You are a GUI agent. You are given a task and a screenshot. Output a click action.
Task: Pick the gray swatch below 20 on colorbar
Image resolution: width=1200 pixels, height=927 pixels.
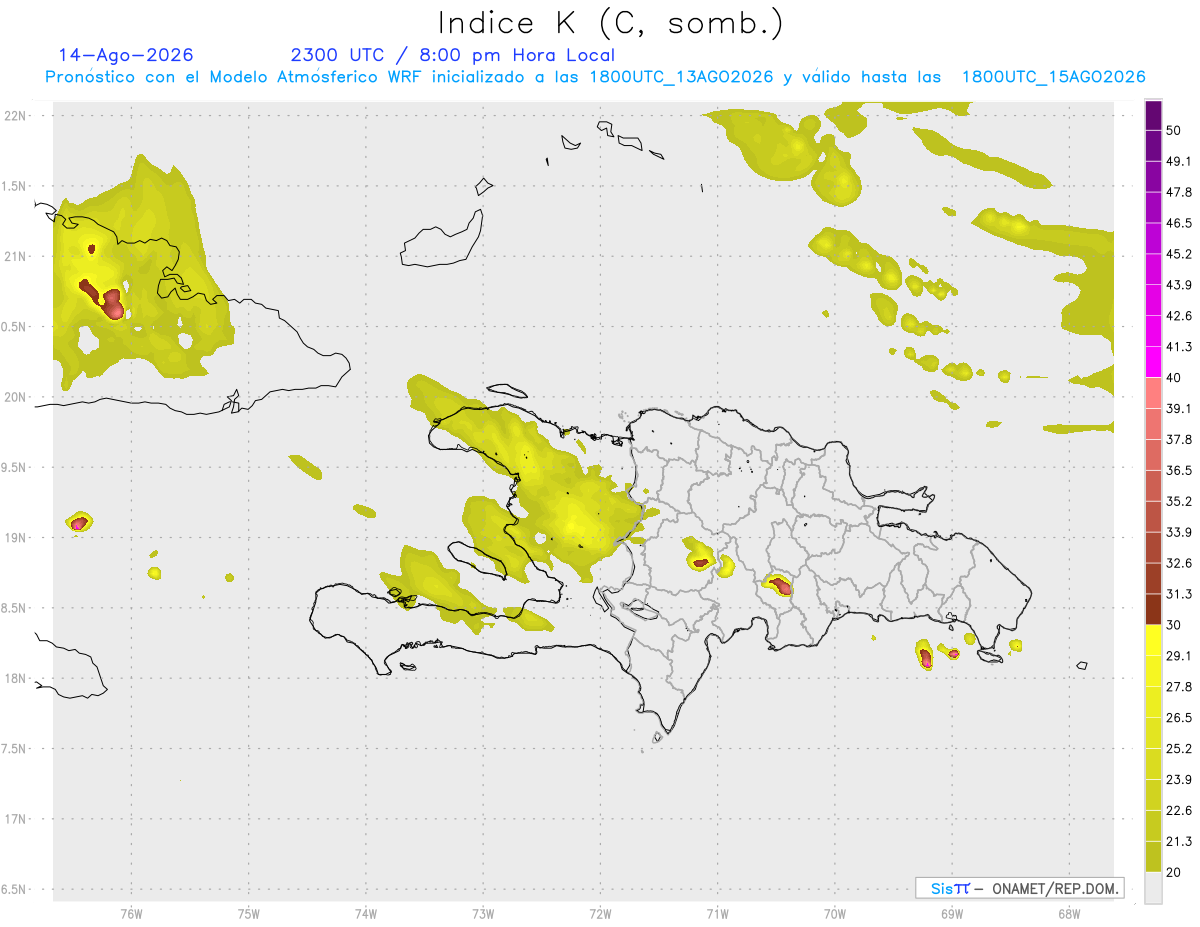1153,888
